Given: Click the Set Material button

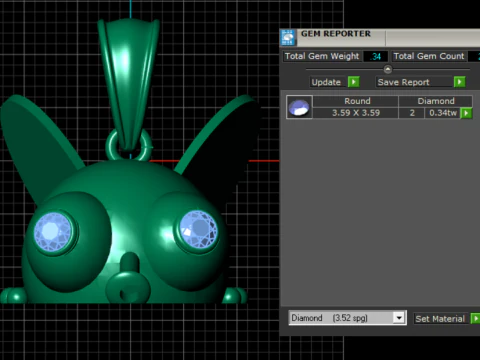Looking at the screenshot, I should point(440,319).
